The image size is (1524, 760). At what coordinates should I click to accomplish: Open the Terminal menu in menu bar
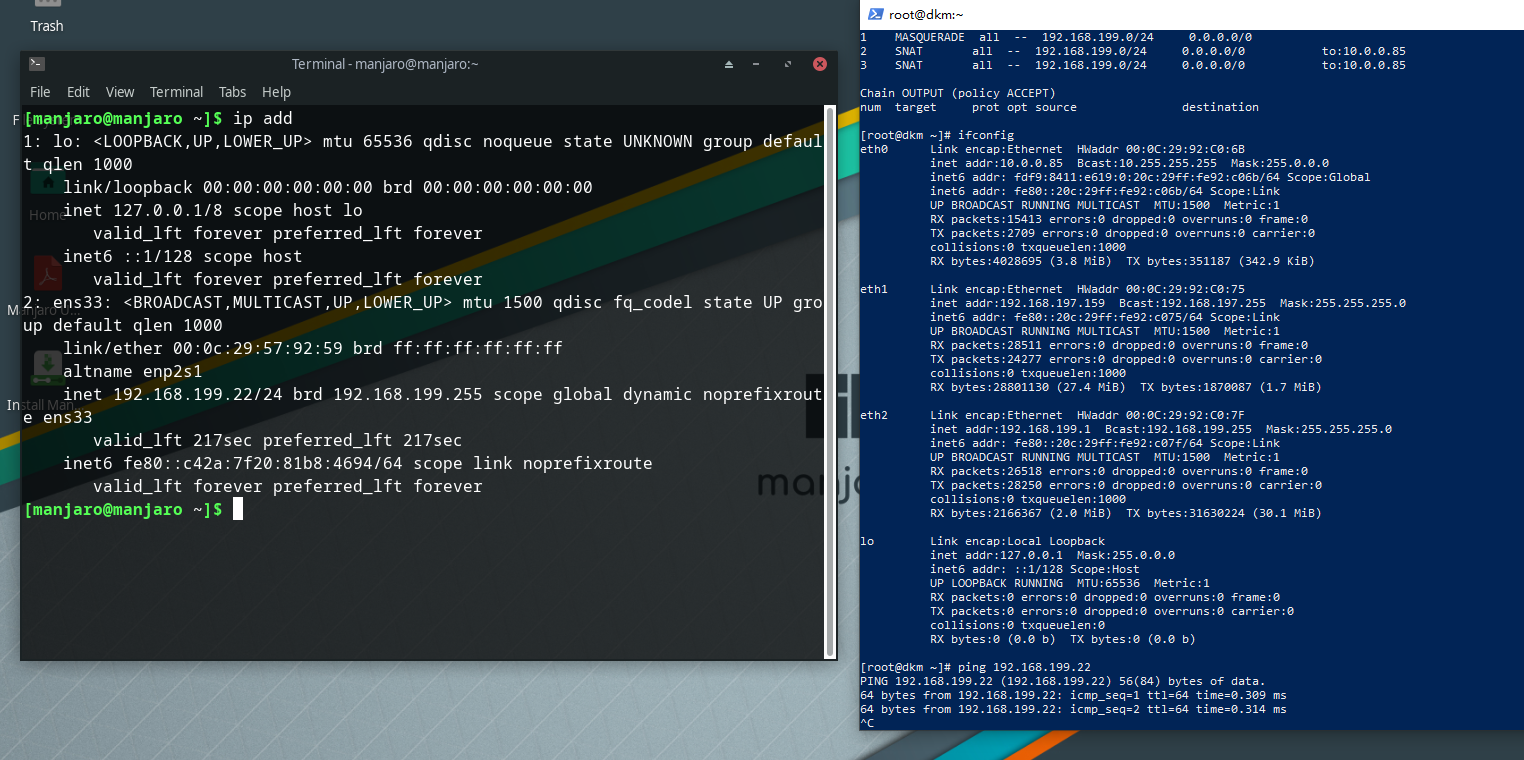pyautogui.click(x=177, y=92)
